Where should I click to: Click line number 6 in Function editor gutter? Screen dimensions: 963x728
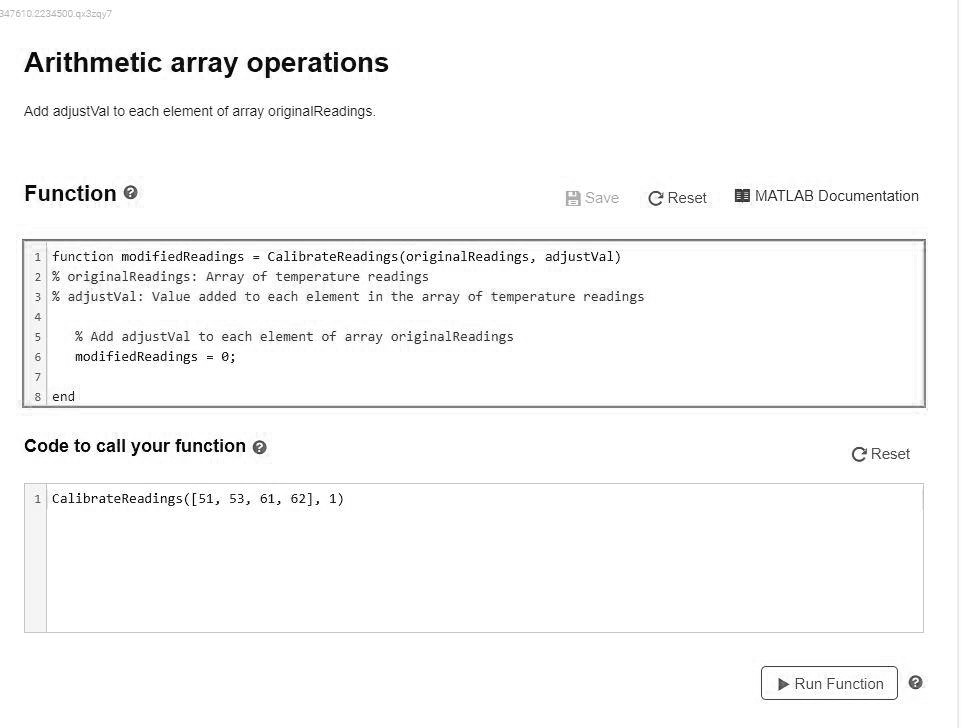37,357
